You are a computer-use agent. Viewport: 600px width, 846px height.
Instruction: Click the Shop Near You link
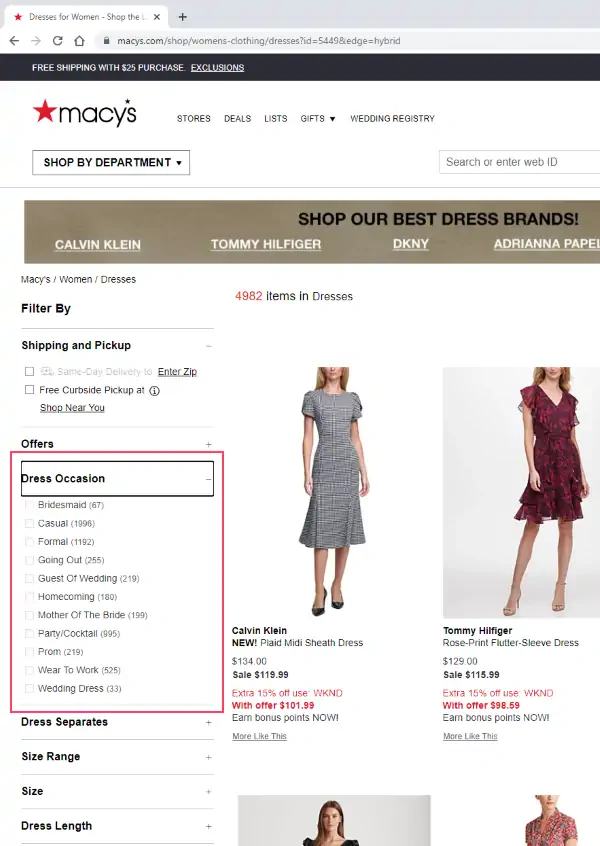[72, 407]
